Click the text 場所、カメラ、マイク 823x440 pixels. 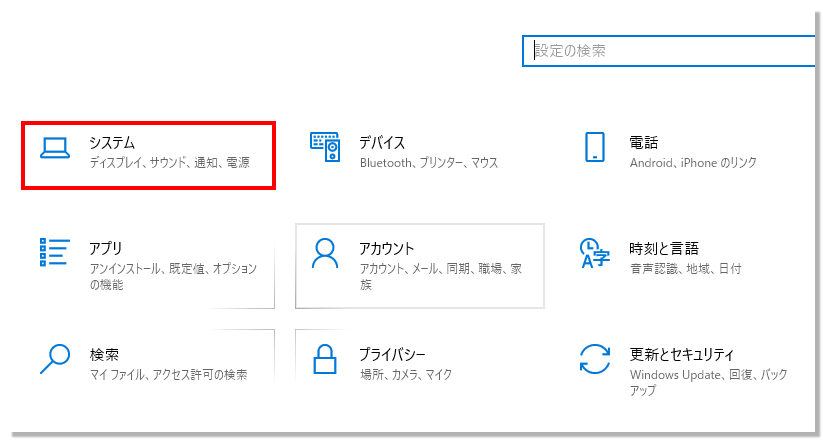(x=406, y=375)
